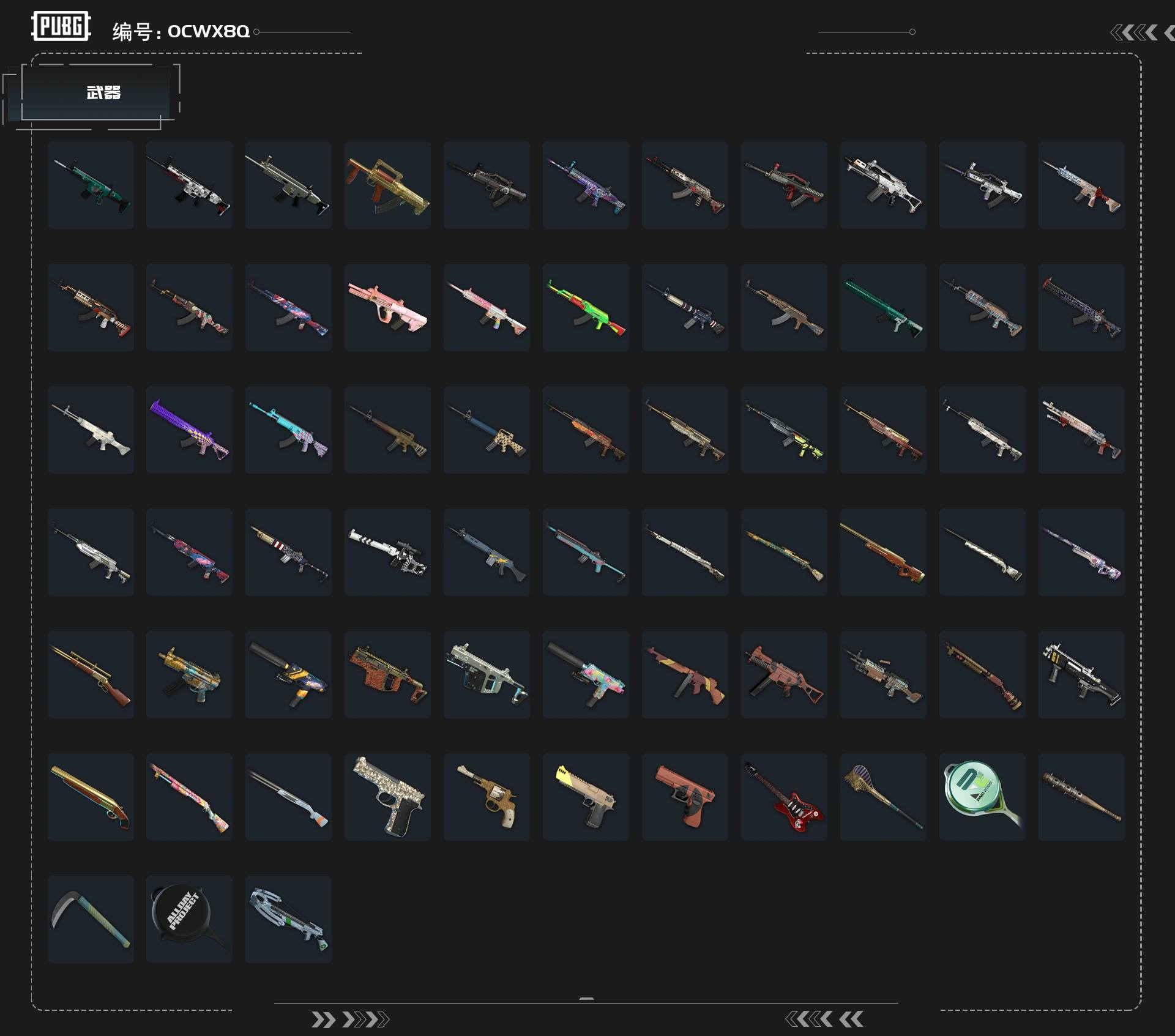Choose the pink and cyan suppressed UZI
Image resolution: width=1175 pixels, height=1036 pixels.
point(586,674)
